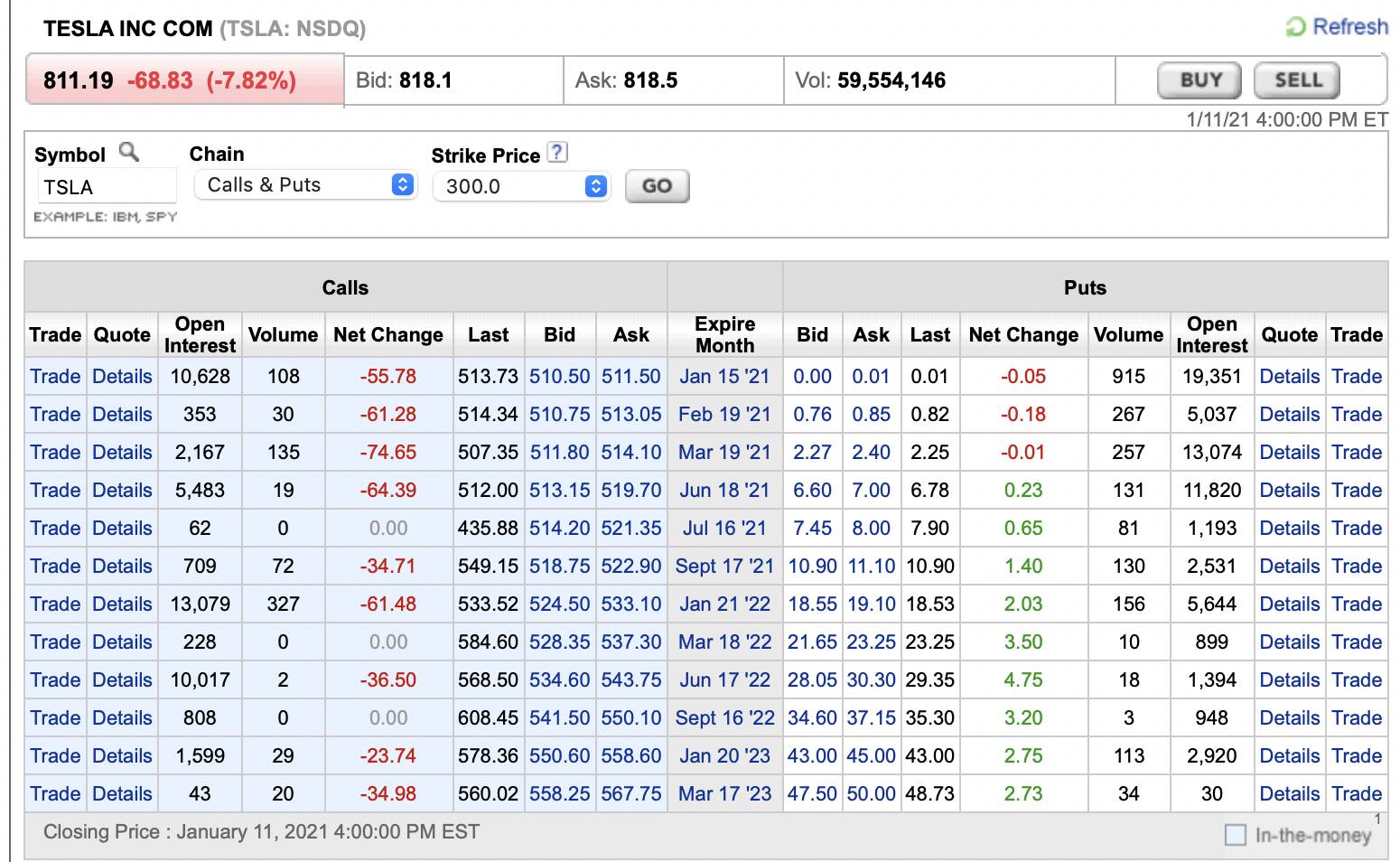The width and height of the screenshot is (1400, 862).
Task: Click the TESLA INC COM title
Action: [x=127, y=28]
